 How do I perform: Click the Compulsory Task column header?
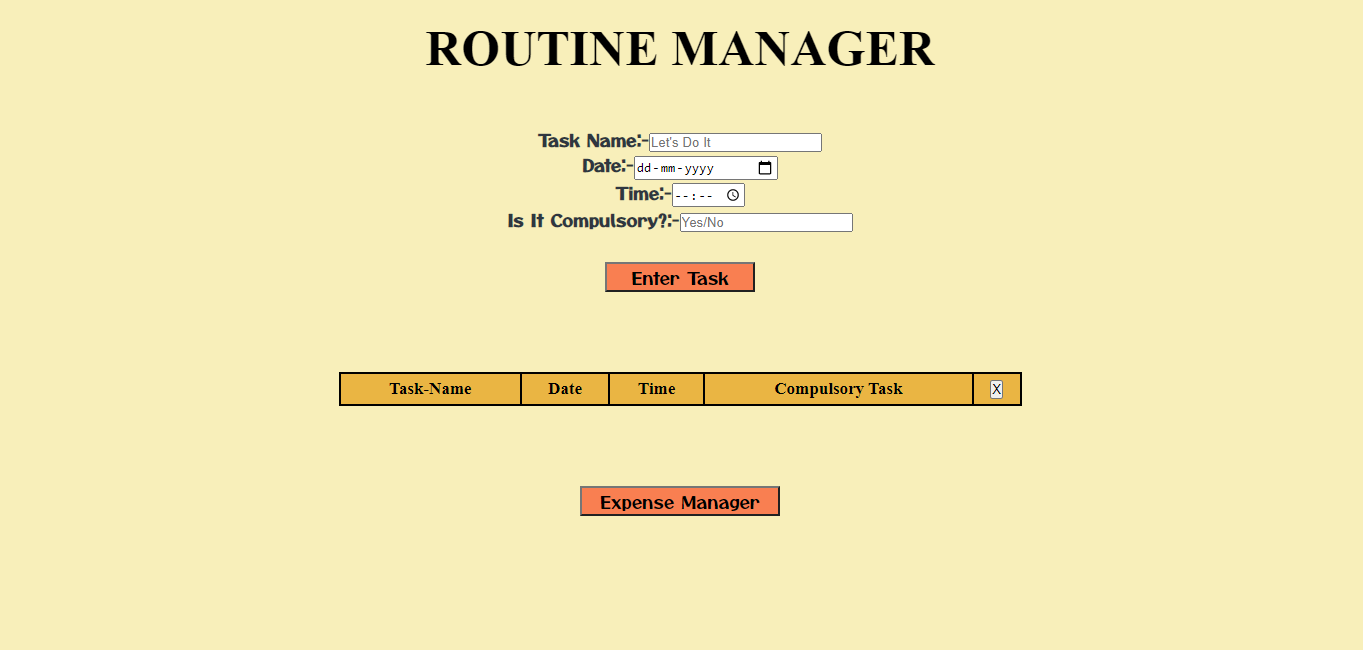tap(839, 389)
